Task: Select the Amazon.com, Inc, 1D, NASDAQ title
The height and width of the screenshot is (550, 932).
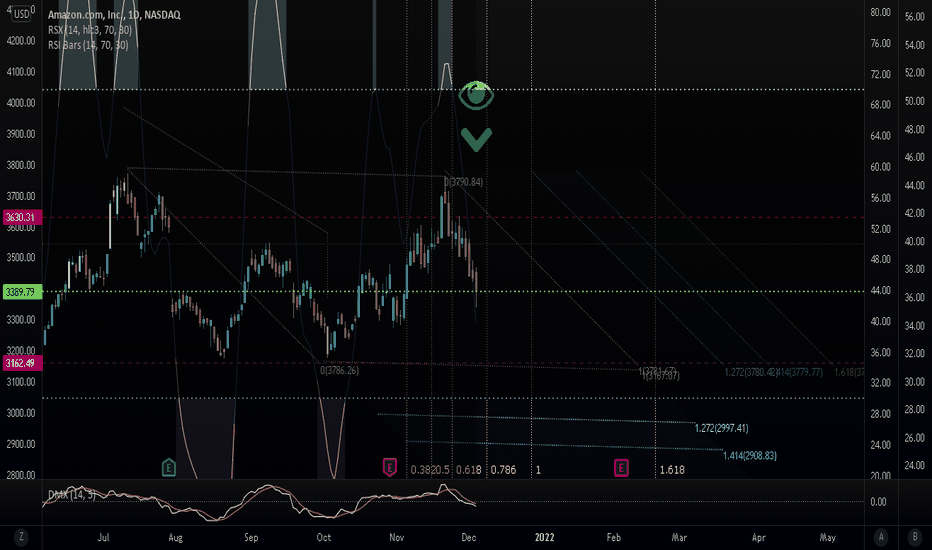Action: pos(114,15)
